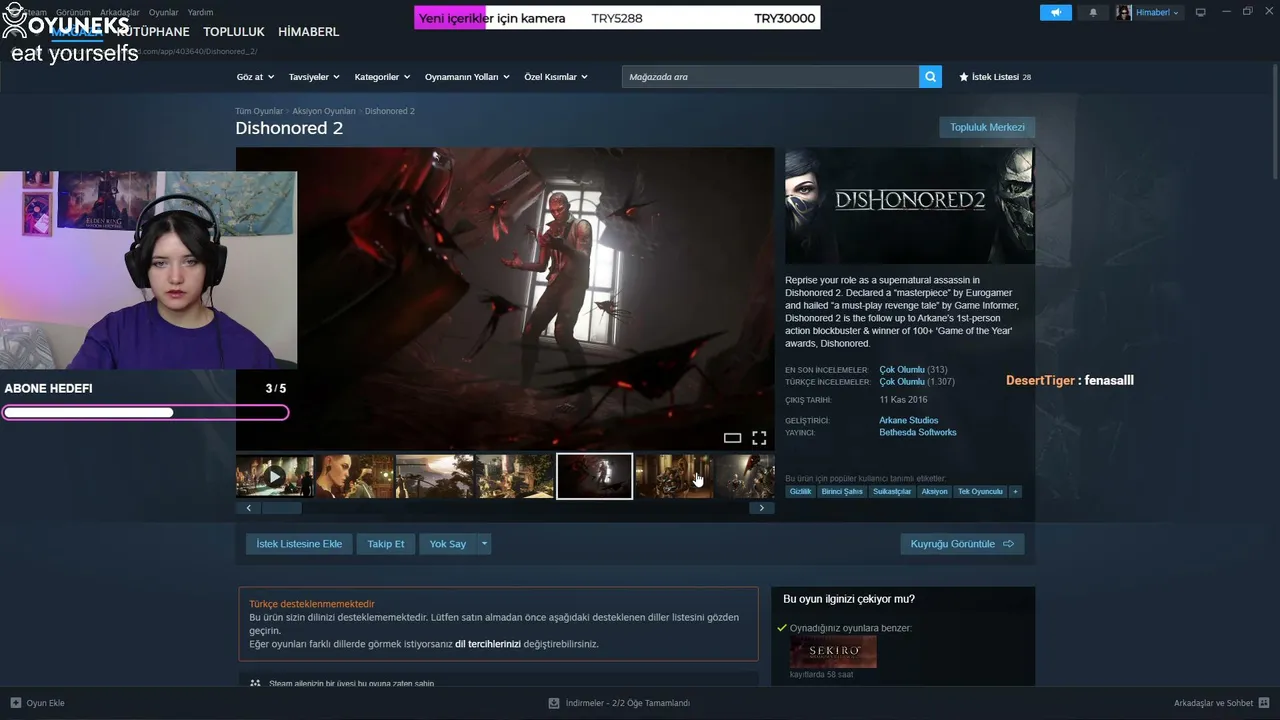Open the Görünüm menu

coord(73,12)
